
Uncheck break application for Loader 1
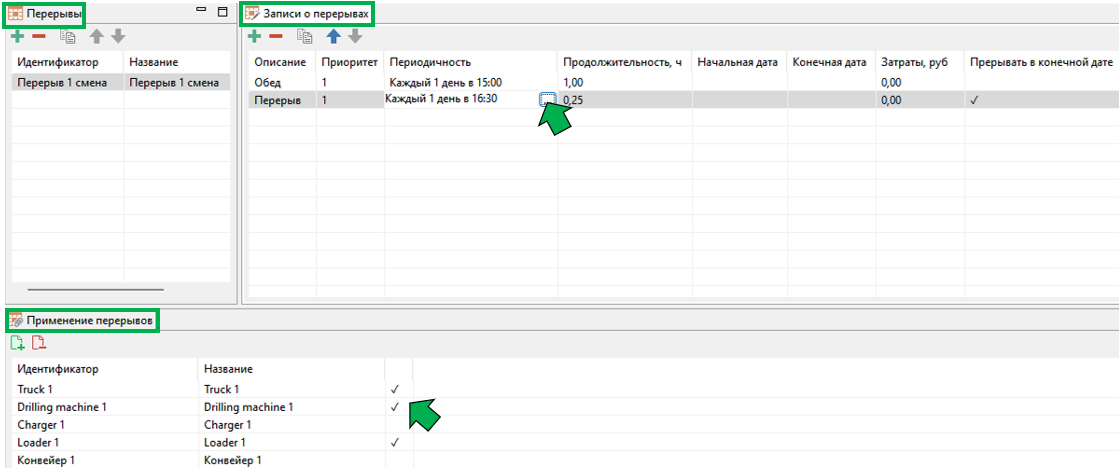[394, 443]
